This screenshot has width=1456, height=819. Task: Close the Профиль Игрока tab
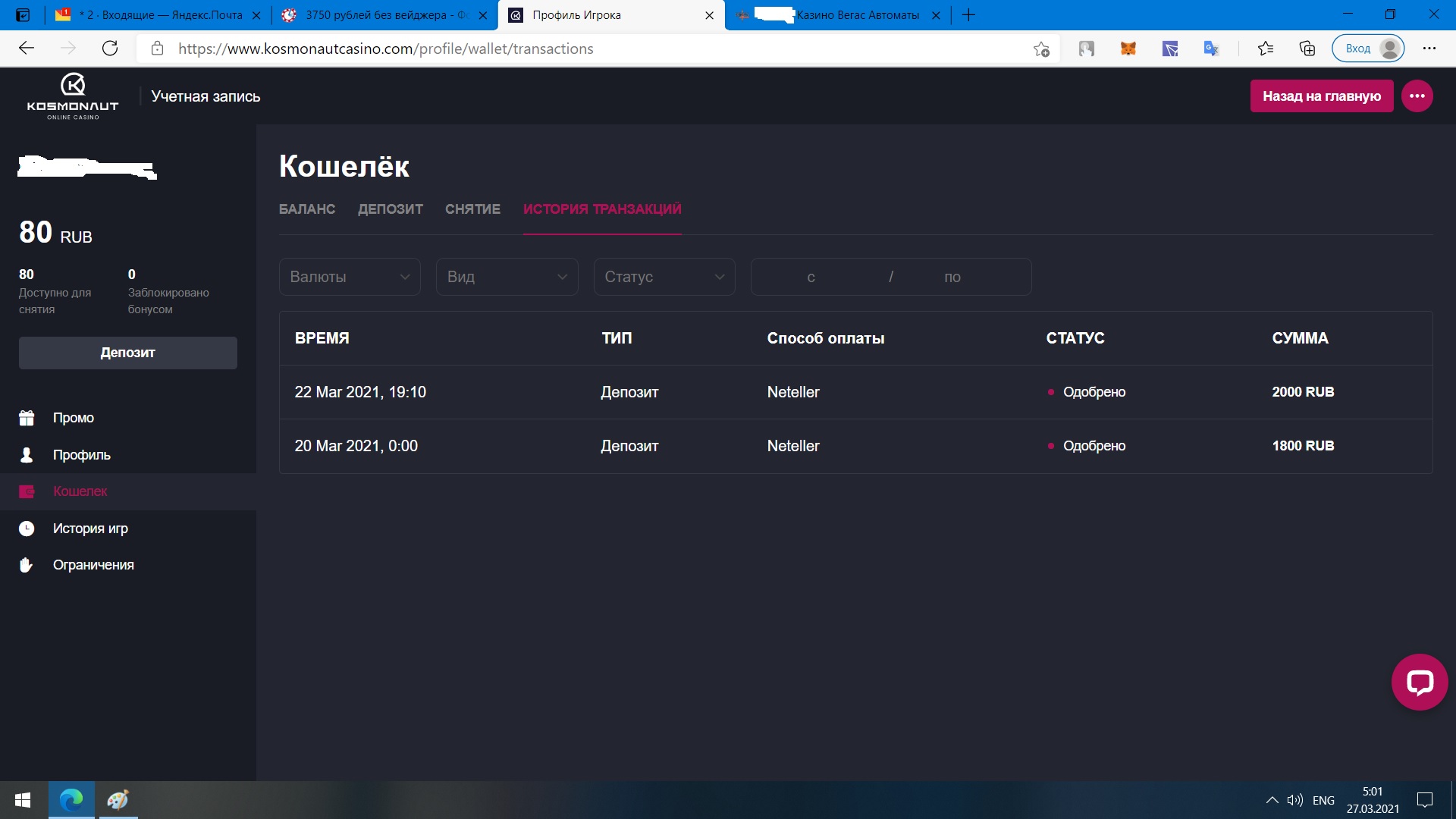pos(709,15)
